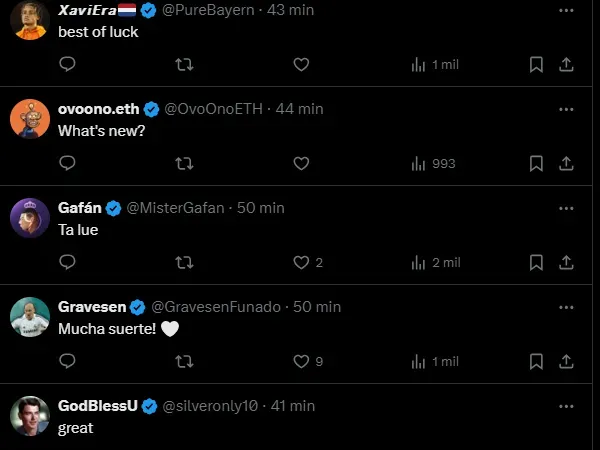Share Gafán's "Ta lue" tweet

[x=566, y=262]
